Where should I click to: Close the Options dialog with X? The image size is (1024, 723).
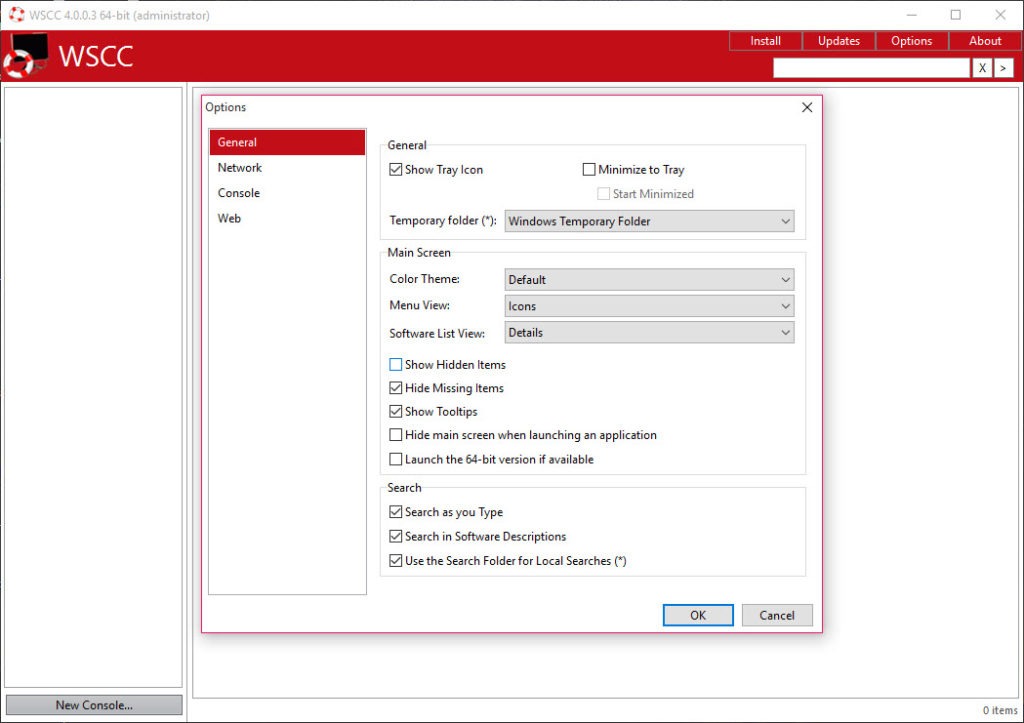807,107
